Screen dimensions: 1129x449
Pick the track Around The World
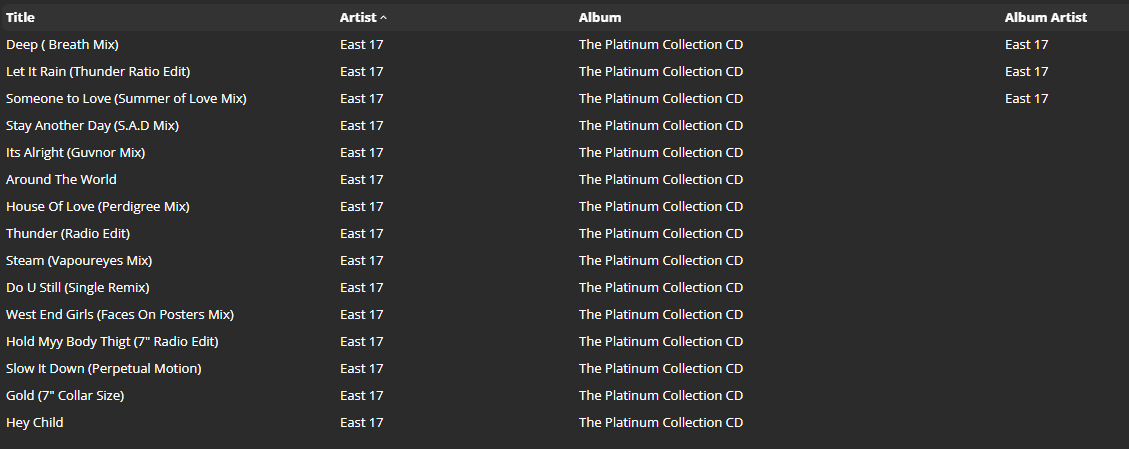(x=61, y=179)
